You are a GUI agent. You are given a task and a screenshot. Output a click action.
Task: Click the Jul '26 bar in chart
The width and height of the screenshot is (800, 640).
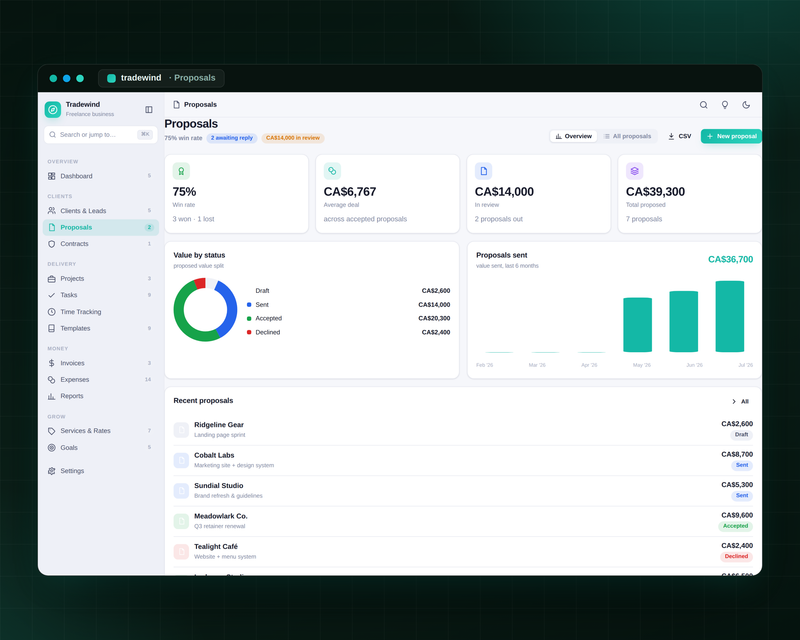730,316
